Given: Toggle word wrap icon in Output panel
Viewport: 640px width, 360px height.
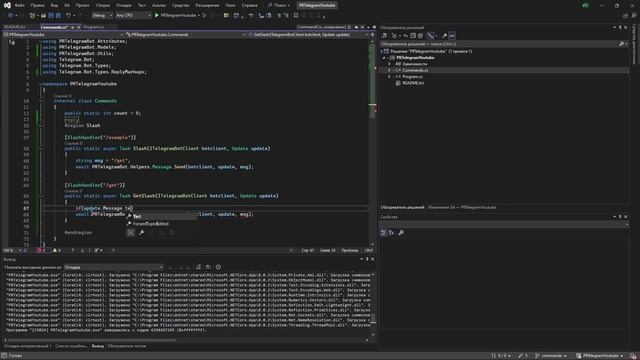Looking at the screenshot, I should [x=208, y=267].
